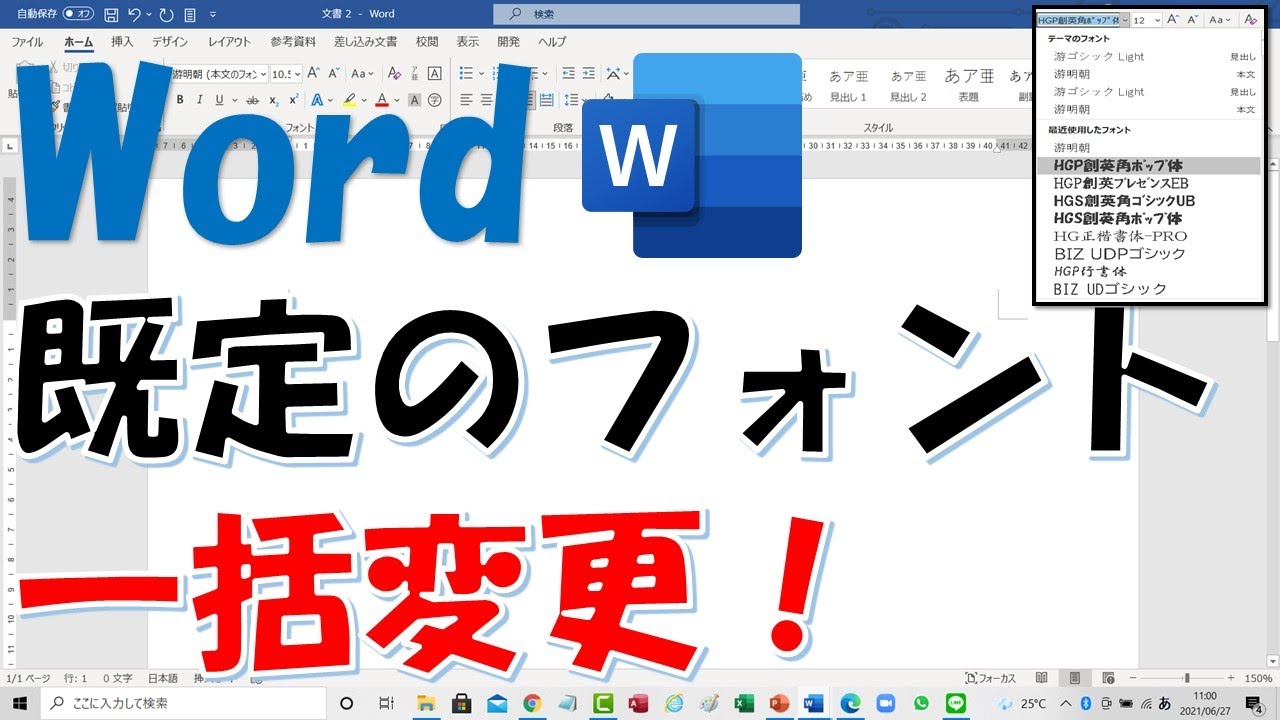The image size is (1280, 720).
Task: Apply the 見出し 1 style
Action: click(x=849, y=84)
